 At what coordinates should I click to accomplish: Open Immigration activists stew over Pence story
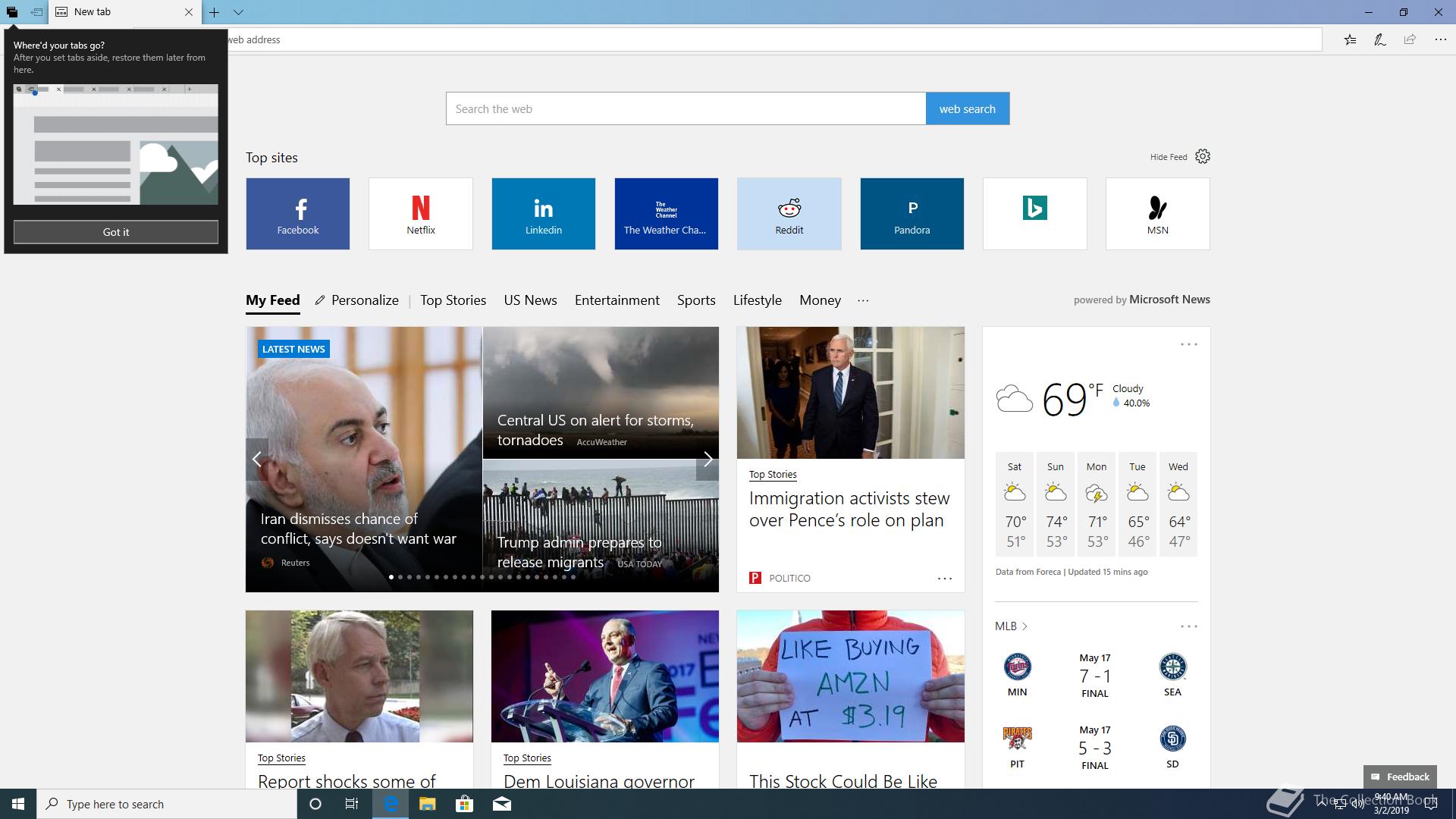[849, 510]
